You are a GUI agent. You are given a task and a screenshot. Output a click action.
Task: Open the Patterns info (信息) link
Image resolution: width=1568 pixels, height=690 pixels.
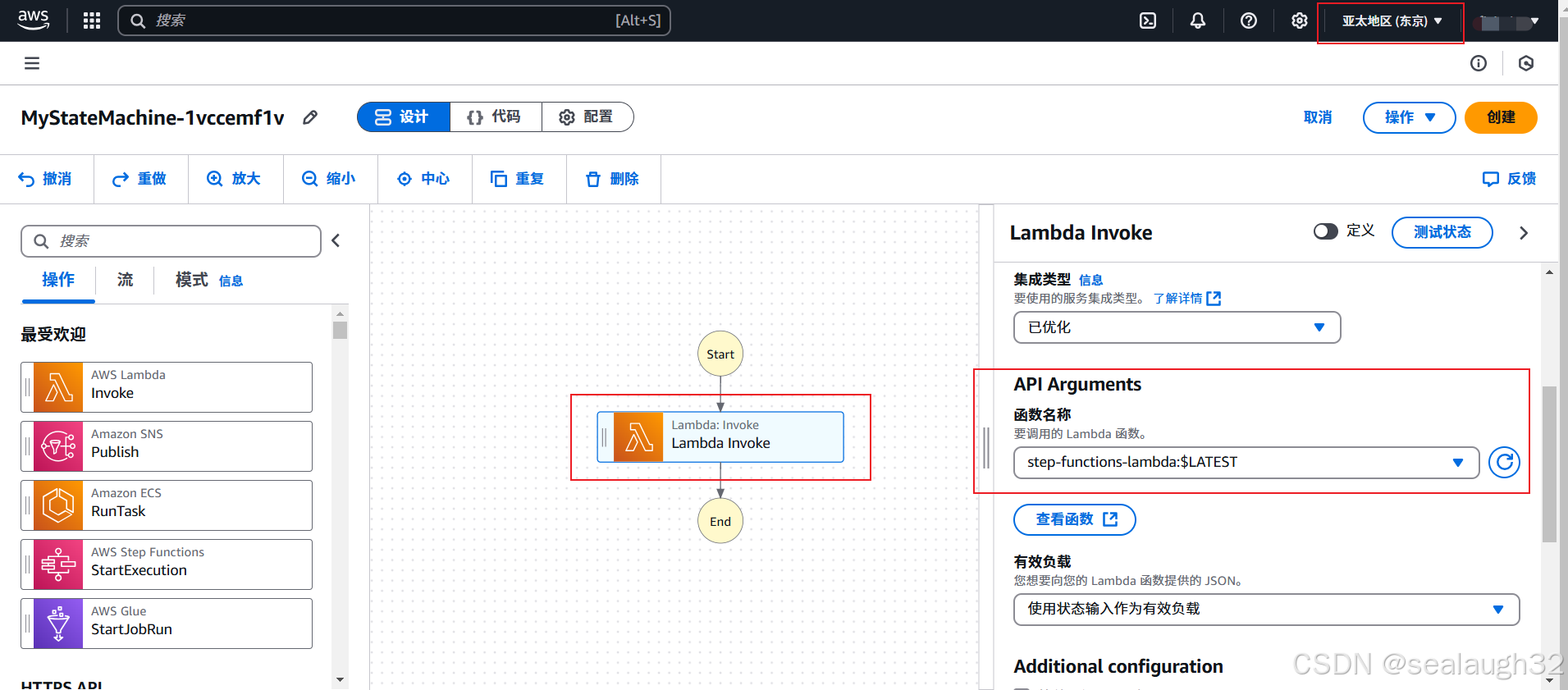coord(231,281)
